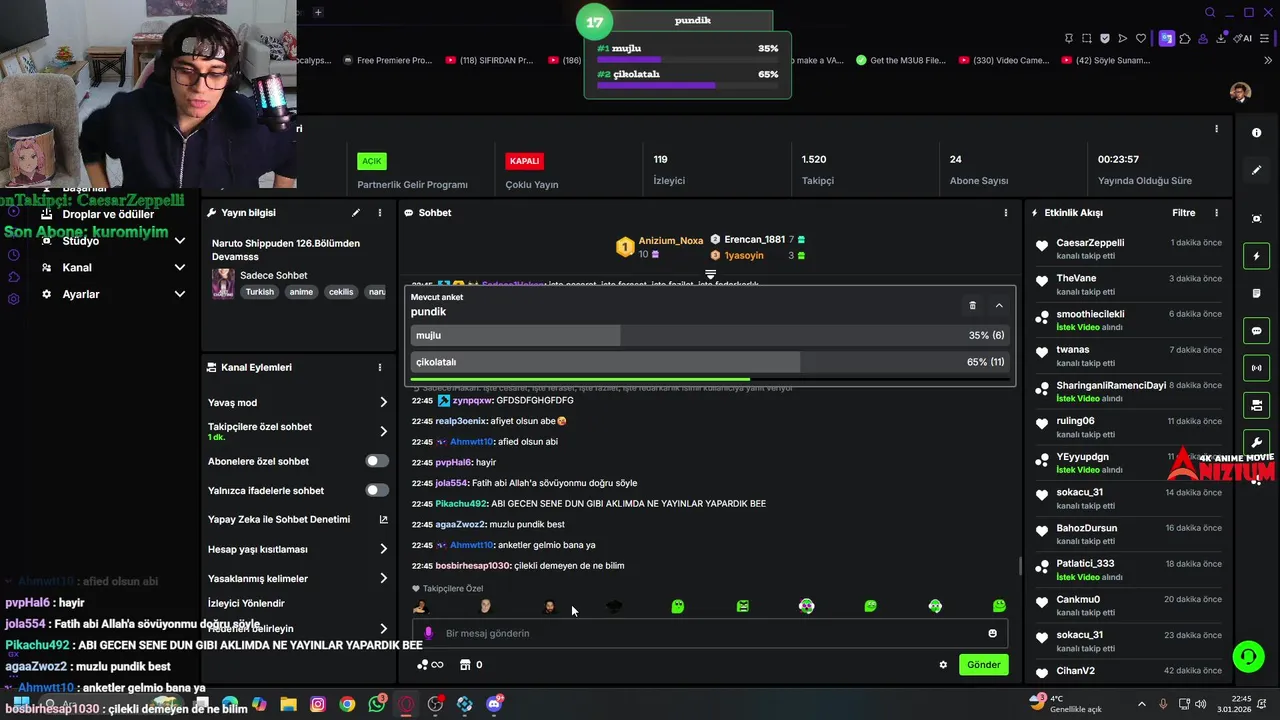Open Sohbet panel three-dot menu
The image size is (1280, 720).
click(1005, 213)
